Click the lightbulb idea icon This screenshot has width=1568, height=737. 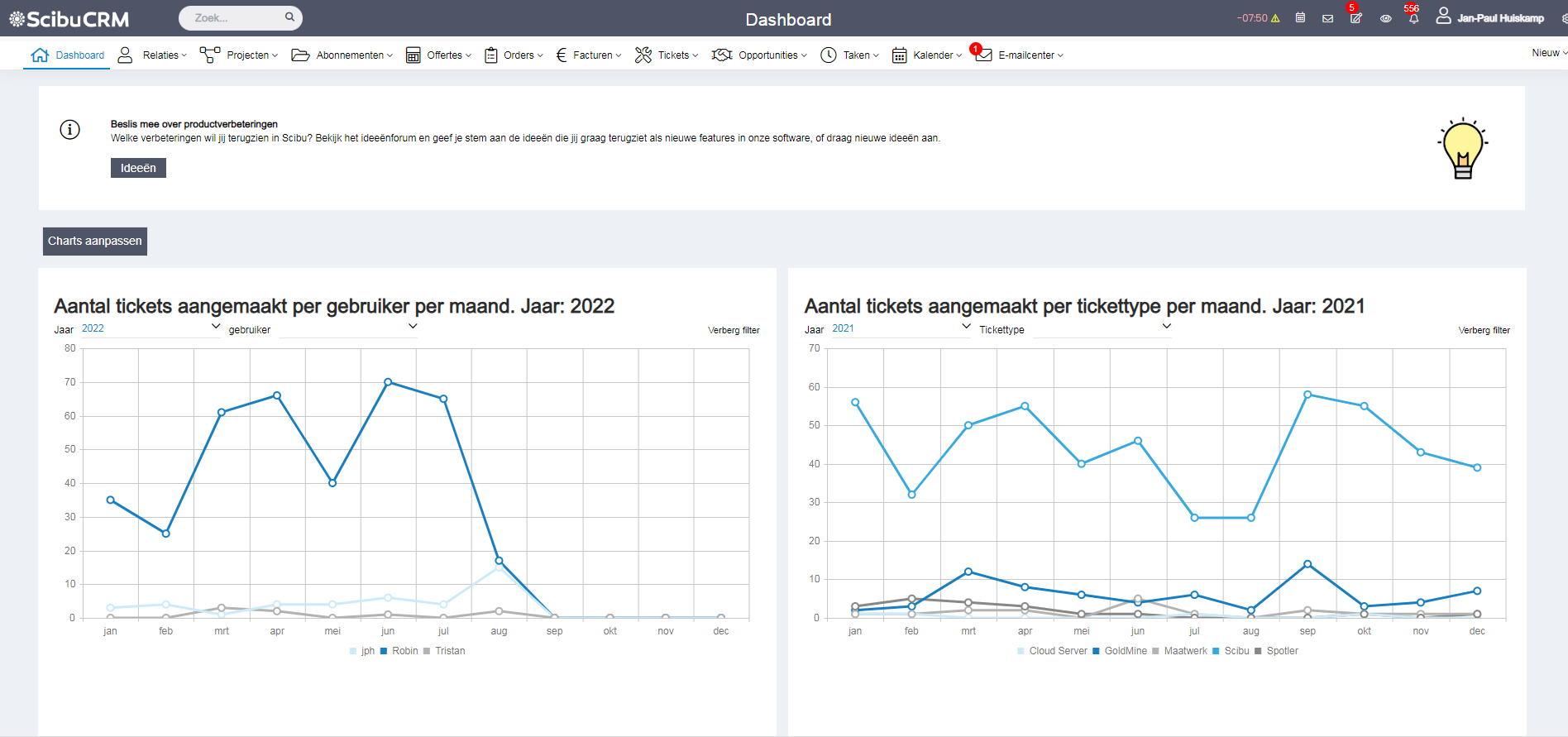point(1463,148)
